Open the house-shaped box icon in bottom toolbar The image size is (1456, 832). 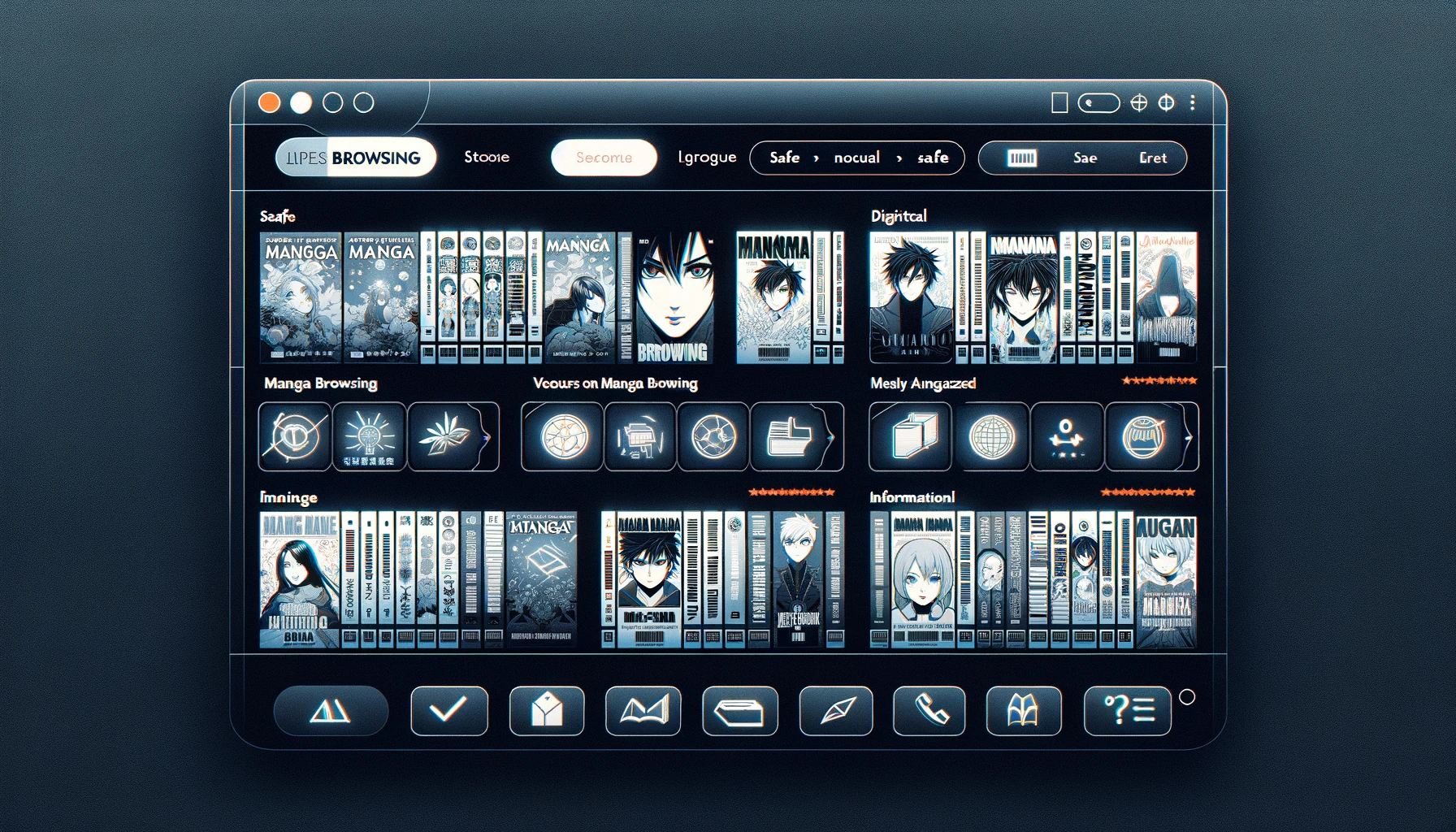[x=547, y=711]
